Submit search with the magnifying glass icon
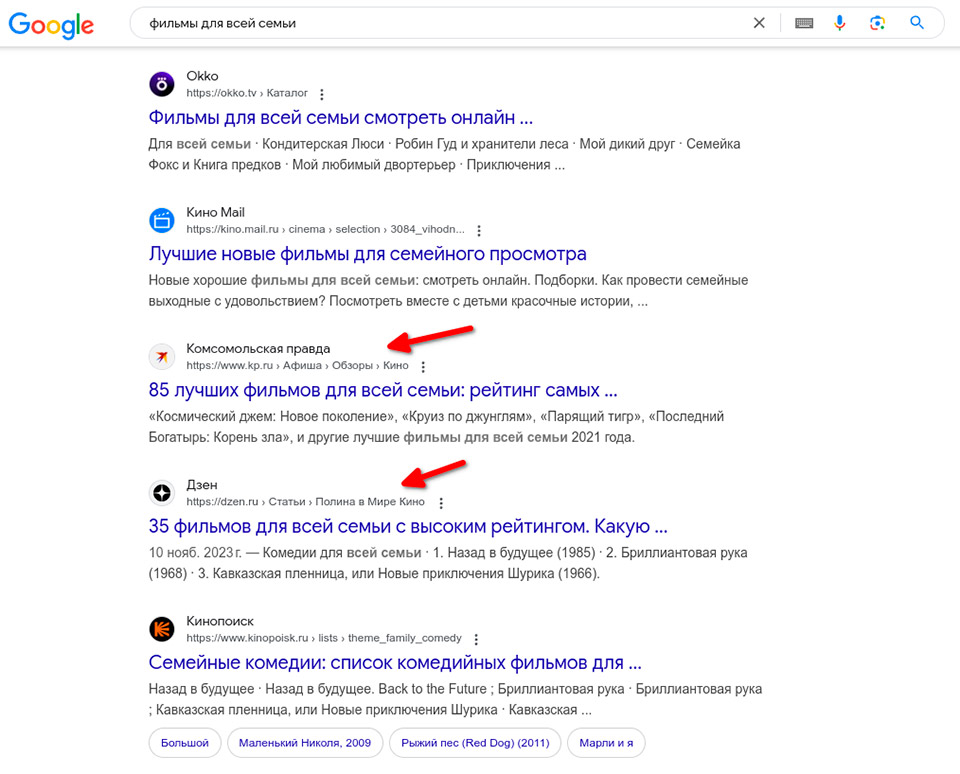 pos(917,23)
